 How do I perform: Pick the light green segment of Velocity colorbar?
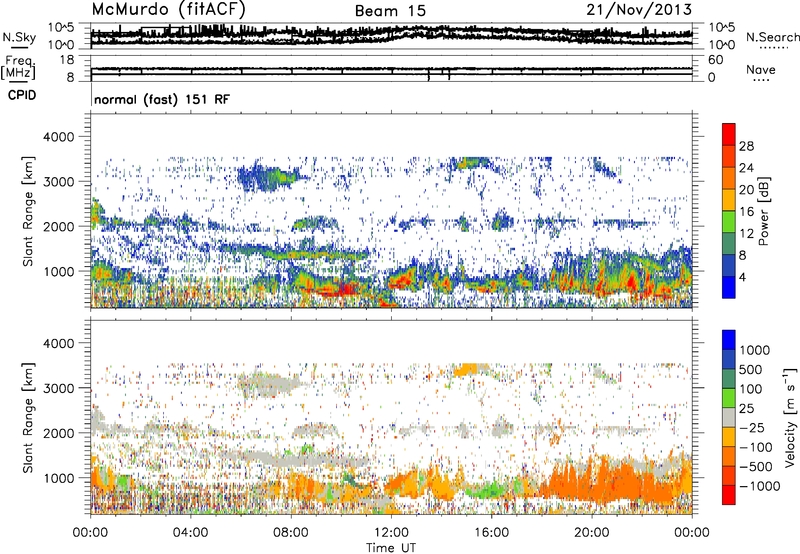(x=729, y=398)
